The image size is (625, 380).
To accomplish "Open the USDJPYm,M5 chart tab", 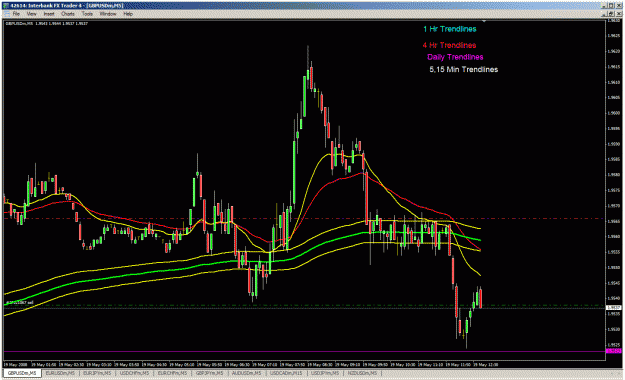I will (324, 373).
